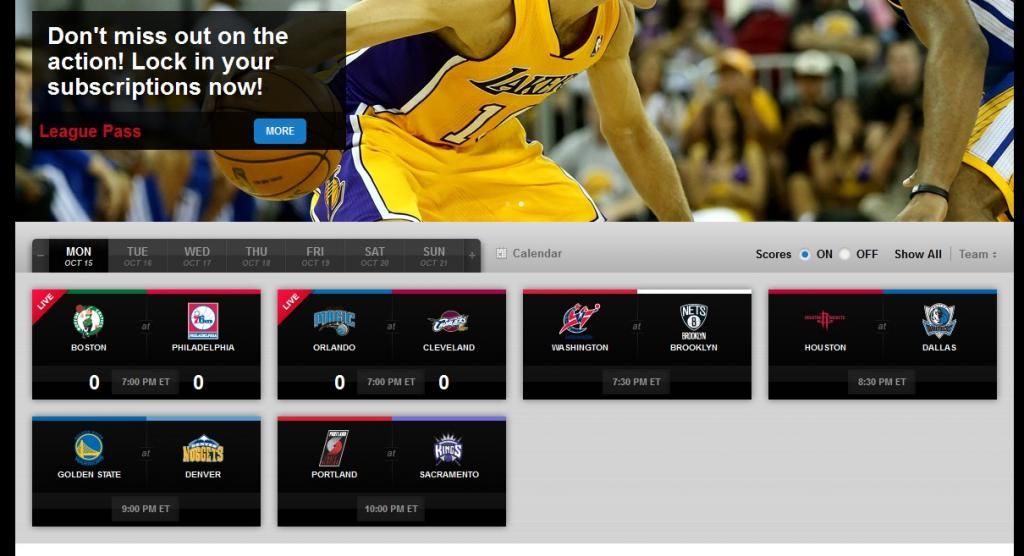Click the 7:30 PM ET game time
Screen dimensions: 1024x556
[637, 382]
